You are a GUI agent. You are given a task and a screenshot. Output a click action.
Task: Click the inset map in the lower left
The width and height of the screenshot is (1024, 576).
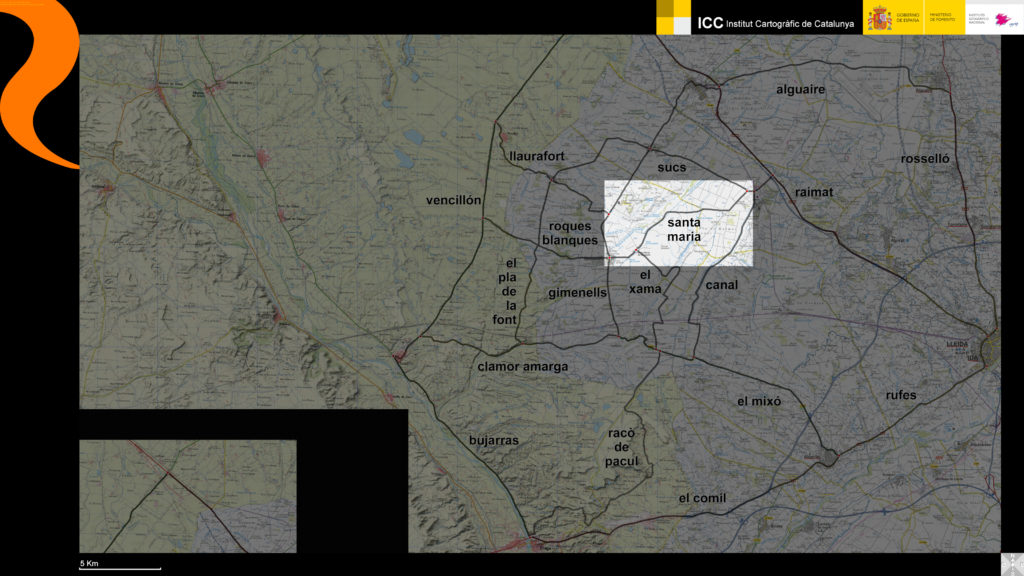(187, 495)
